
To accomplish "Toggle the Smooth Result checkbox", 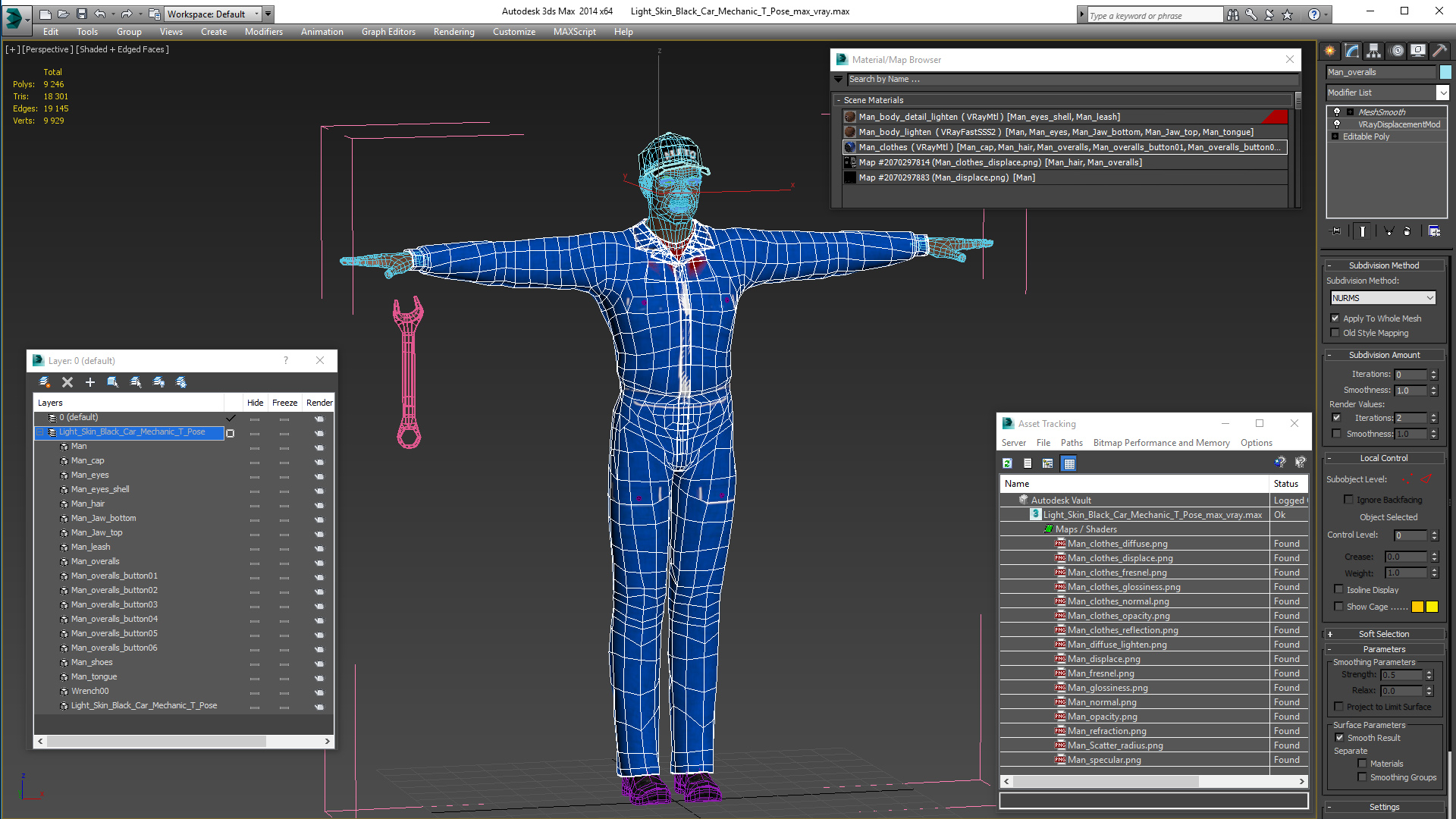I will 1339,738.
